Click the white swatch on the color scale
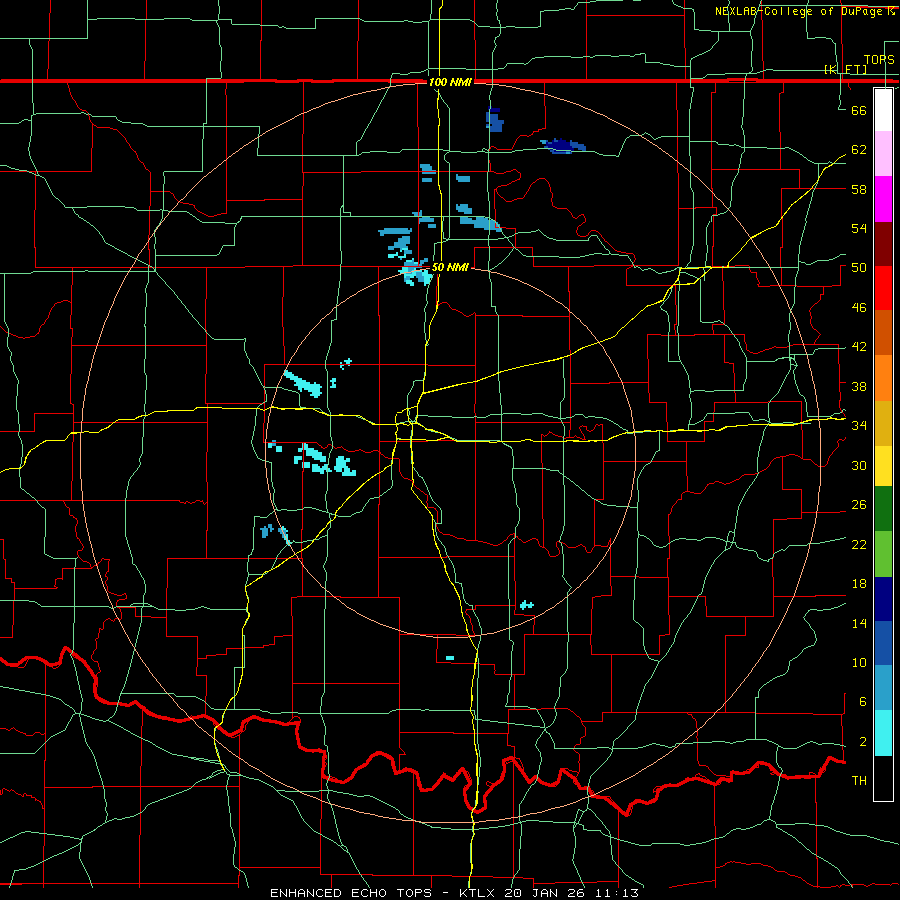 [883, 110]
